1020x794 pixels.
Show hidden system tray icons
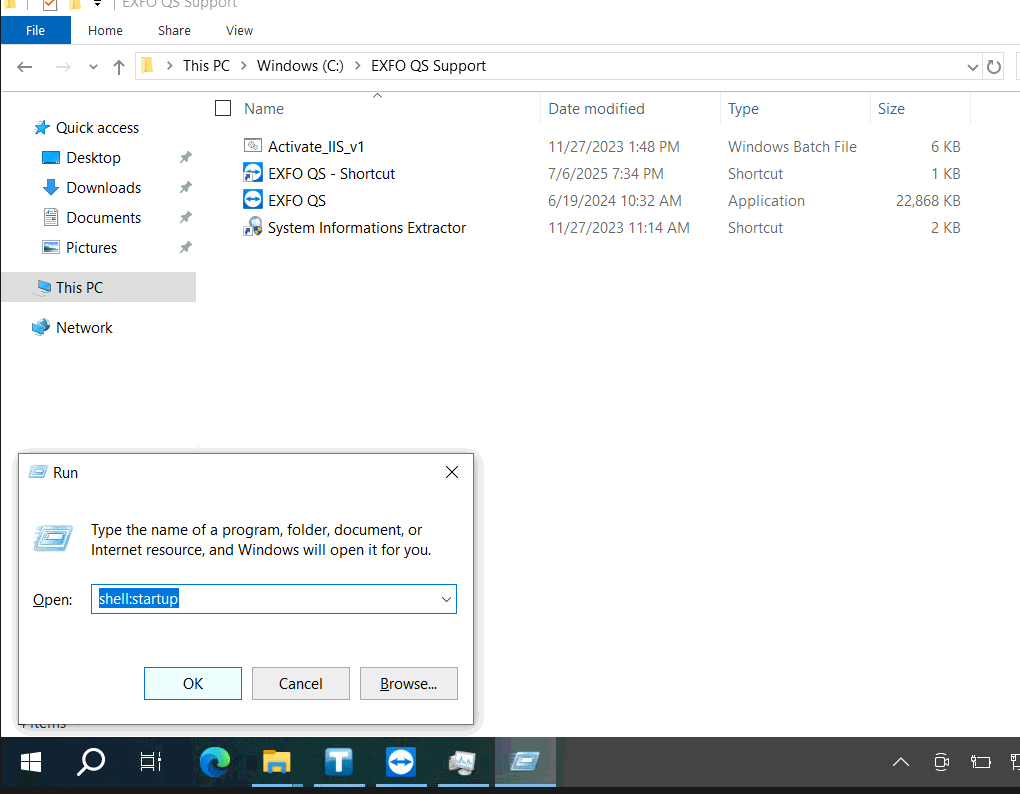tap(901, 762)
